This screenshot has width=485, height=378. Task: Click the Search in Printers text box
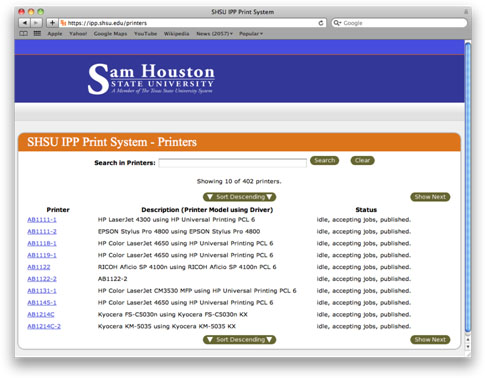tap(232, 163)
